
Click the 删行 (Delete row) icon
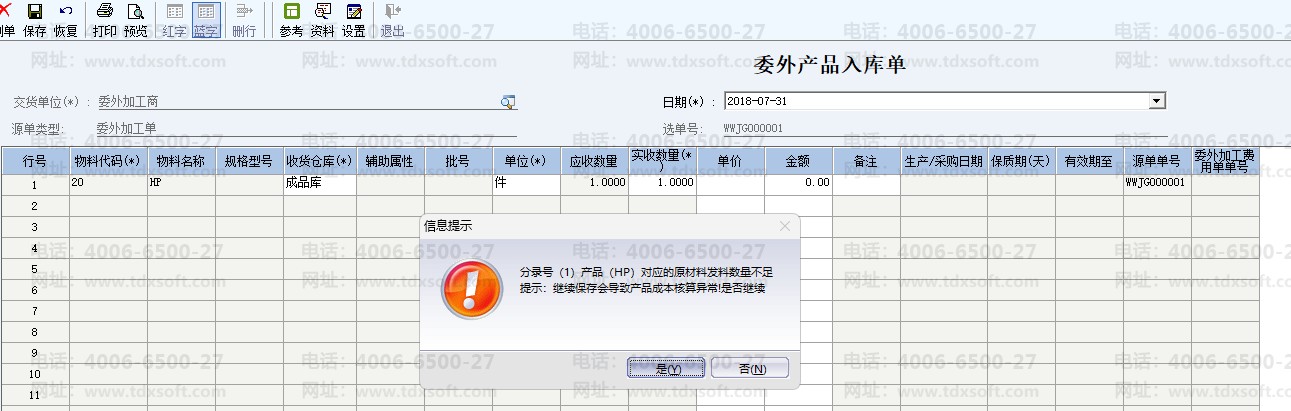coord(244,20)
